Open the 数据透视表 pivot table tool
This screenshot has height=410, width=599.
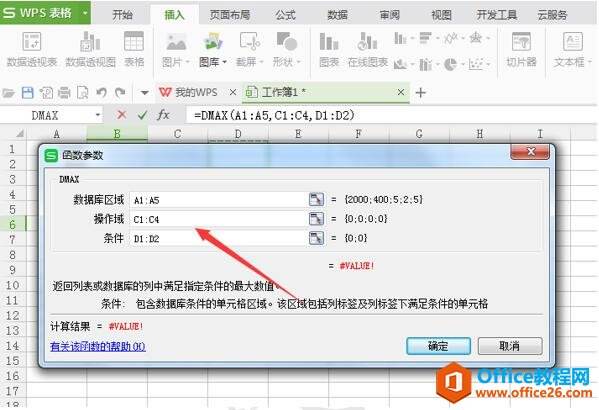pos(32,49)
